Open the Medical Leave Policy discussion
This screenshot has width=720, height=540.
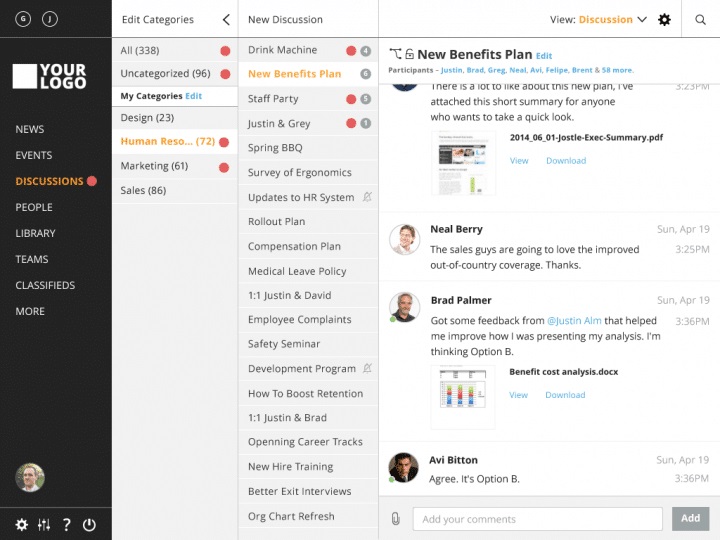click(308, 271)
